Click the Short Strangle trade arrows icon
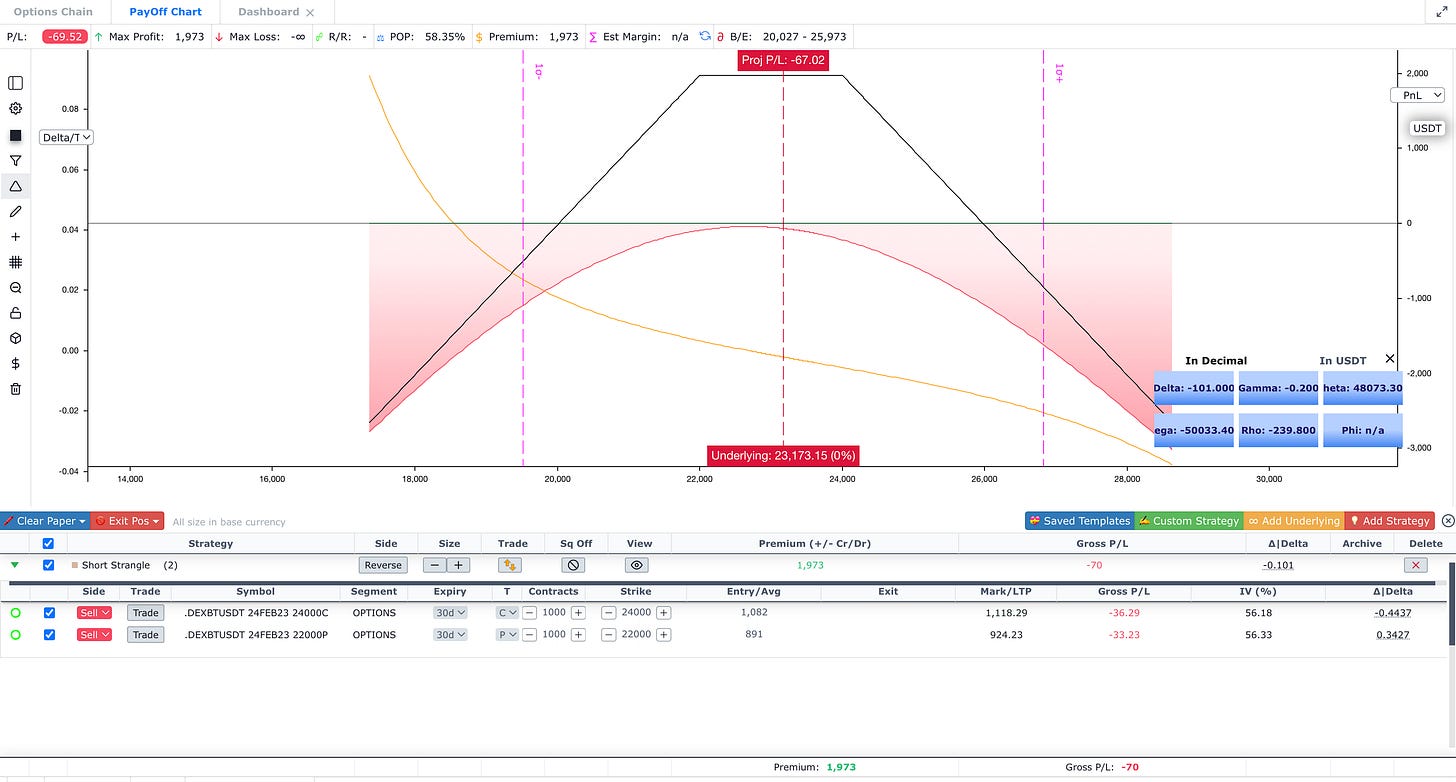This screenshot has height=782, width=1456. (510, 565)
